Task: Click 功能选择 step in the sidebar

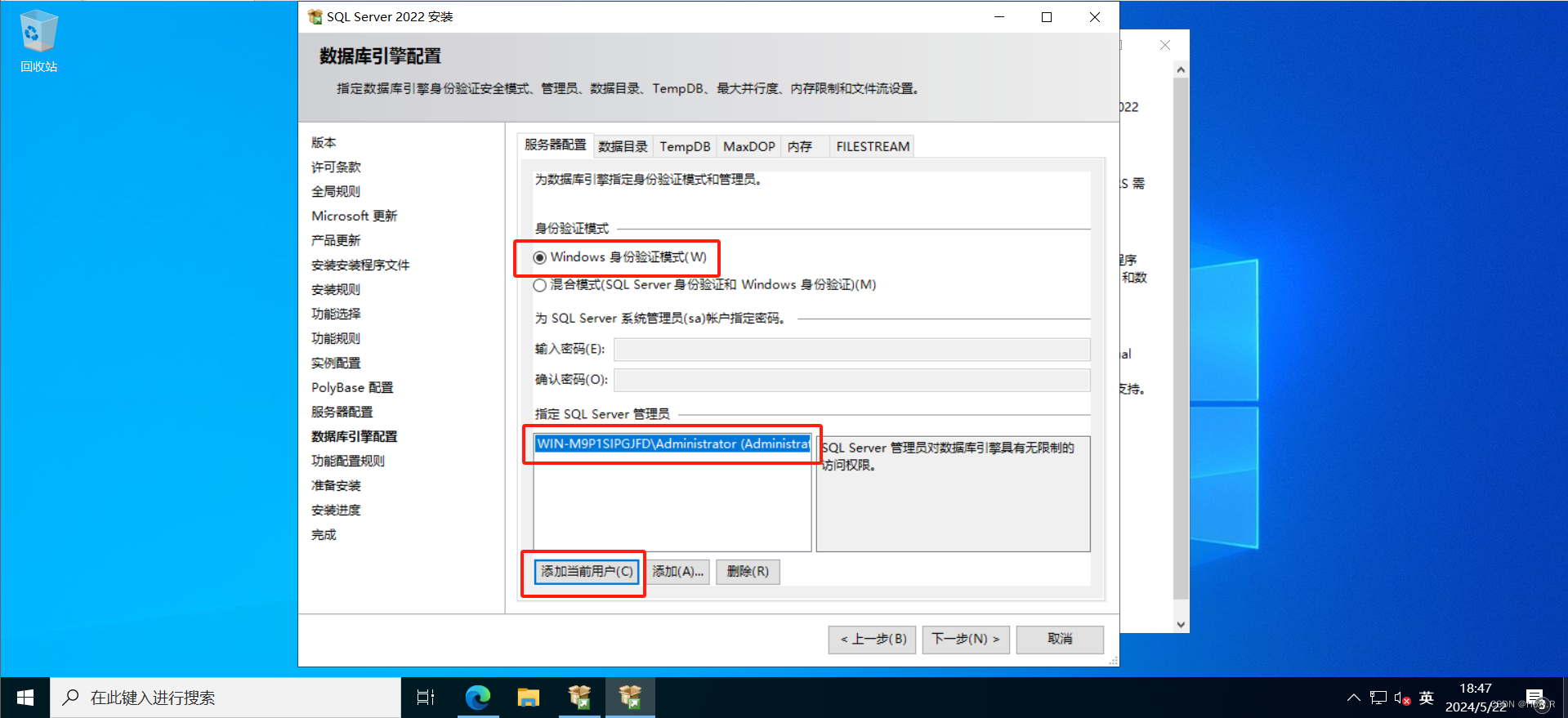Action: [336, 314]
